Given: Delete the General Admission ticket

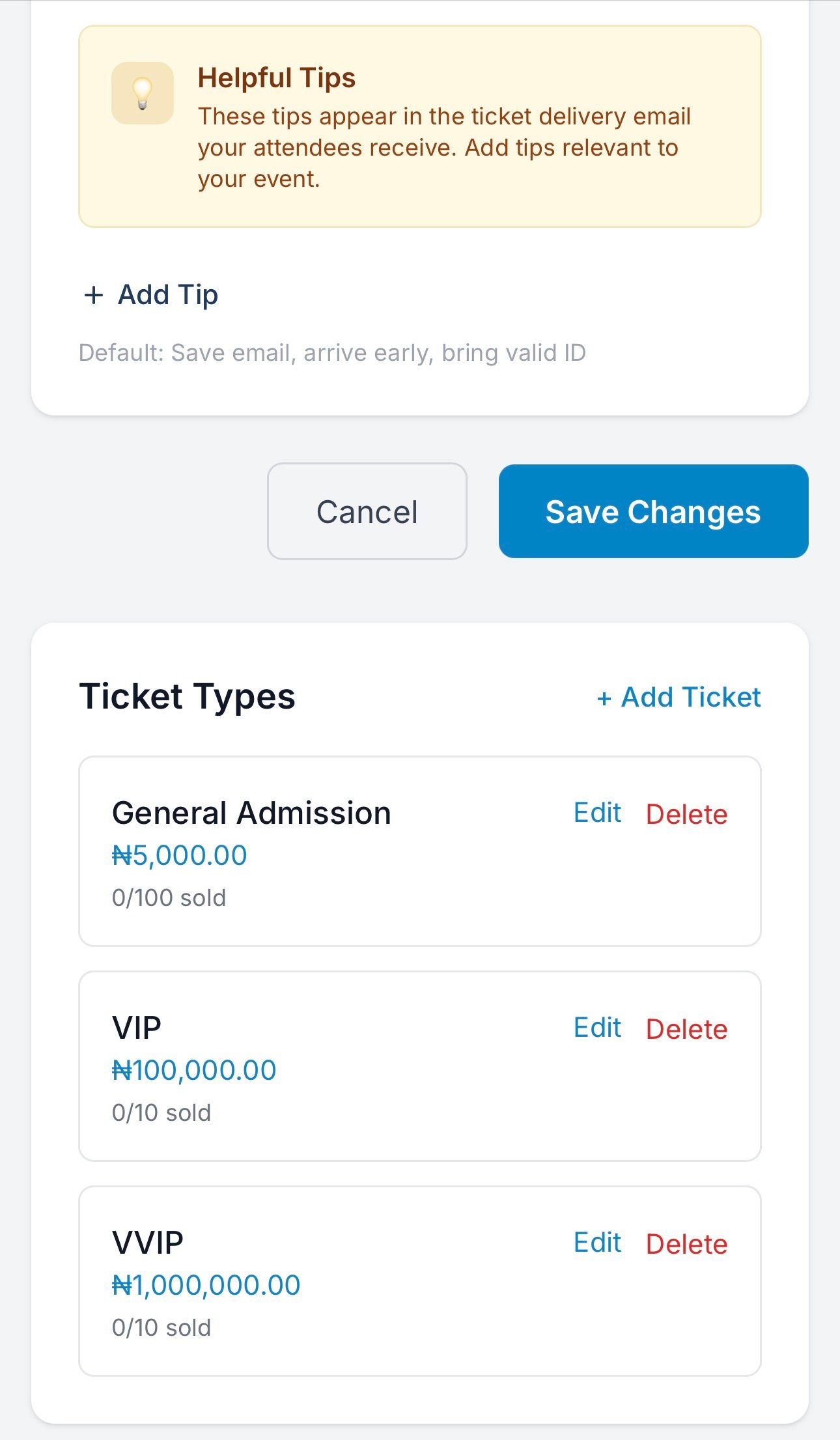Looking at the screenshot, I should click(686, 814).
